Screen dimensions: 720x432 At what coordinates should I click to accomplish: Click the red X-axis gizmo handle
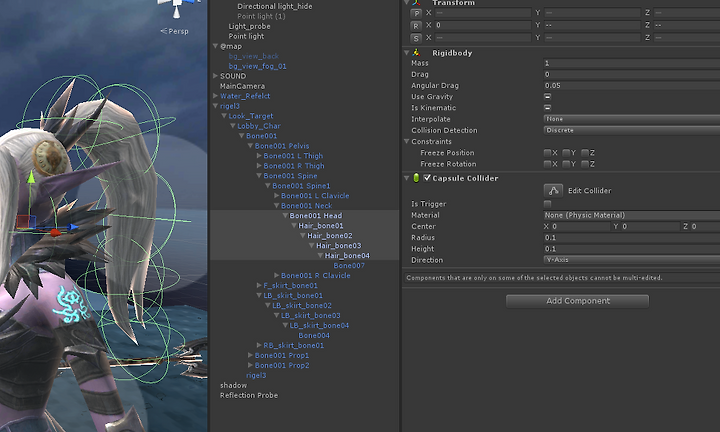pyautogui.click(x=55, y=233)
